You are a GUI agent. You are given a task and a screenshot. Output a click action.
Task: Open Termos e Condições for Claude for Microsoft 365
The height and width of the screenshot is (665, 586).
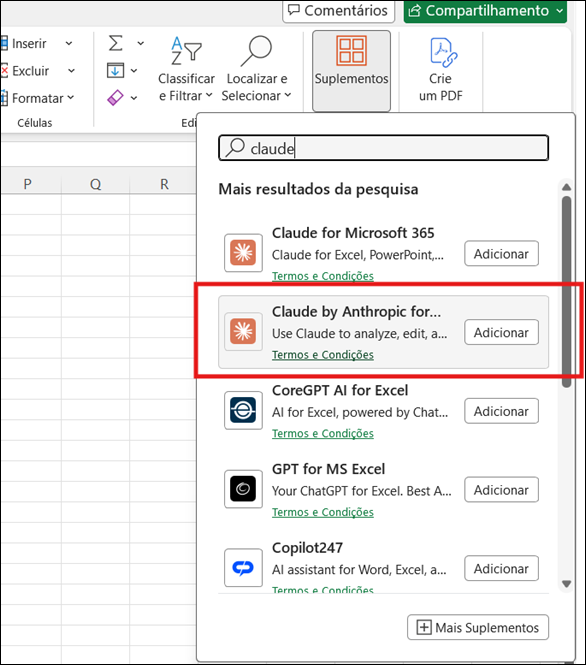coord(323,276)
